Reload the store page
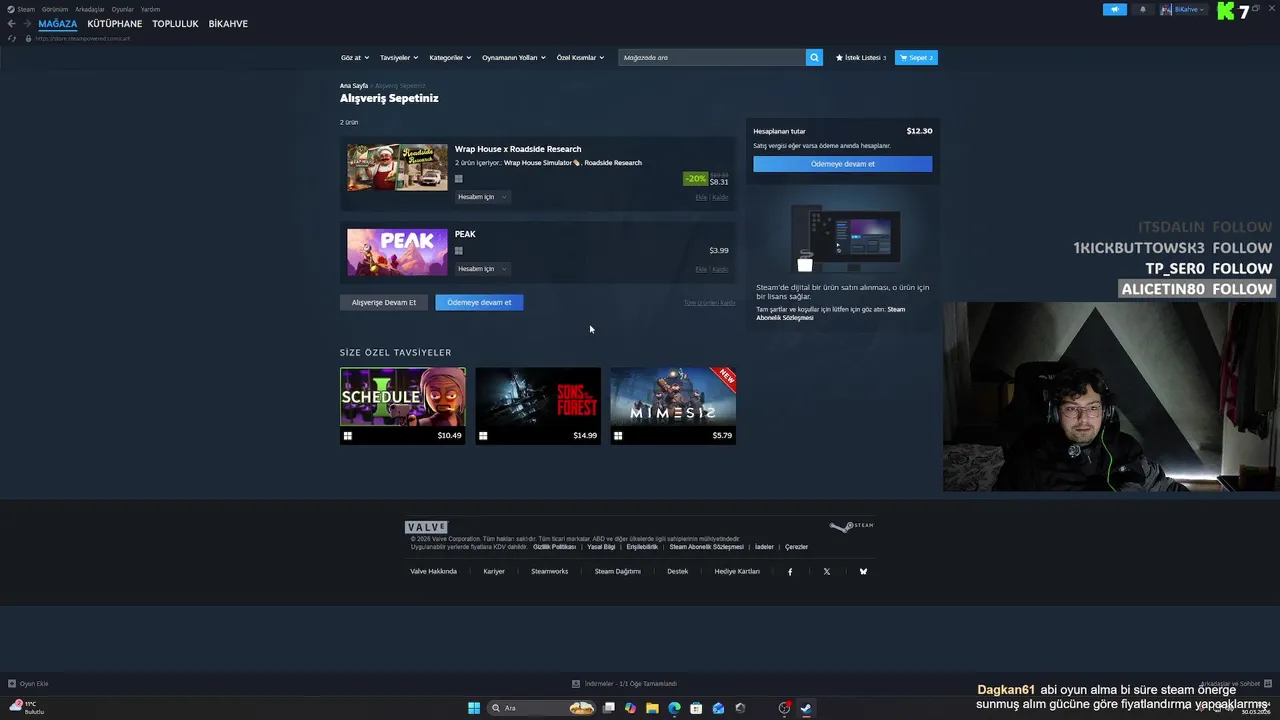The image size is (1280, 720). 12,38
